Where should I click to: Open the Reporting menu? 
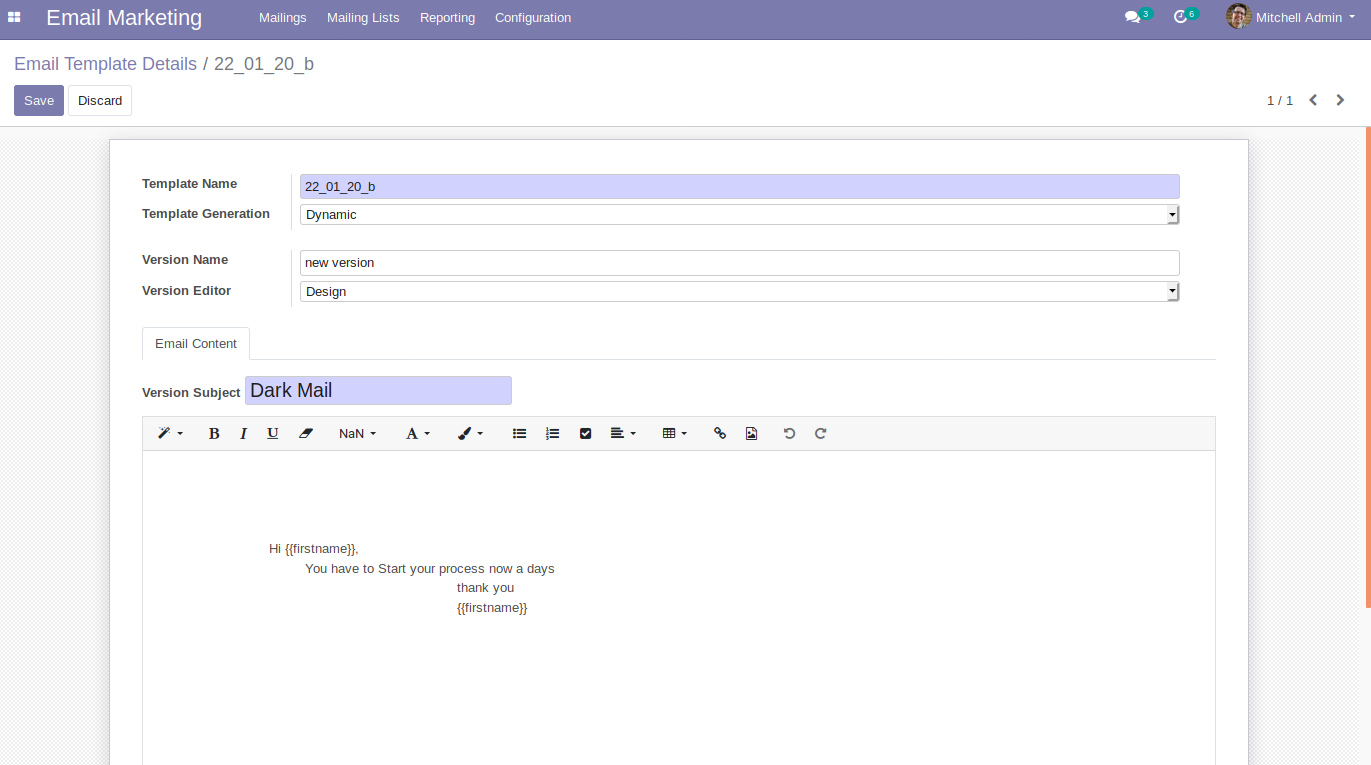click(447, 18)
